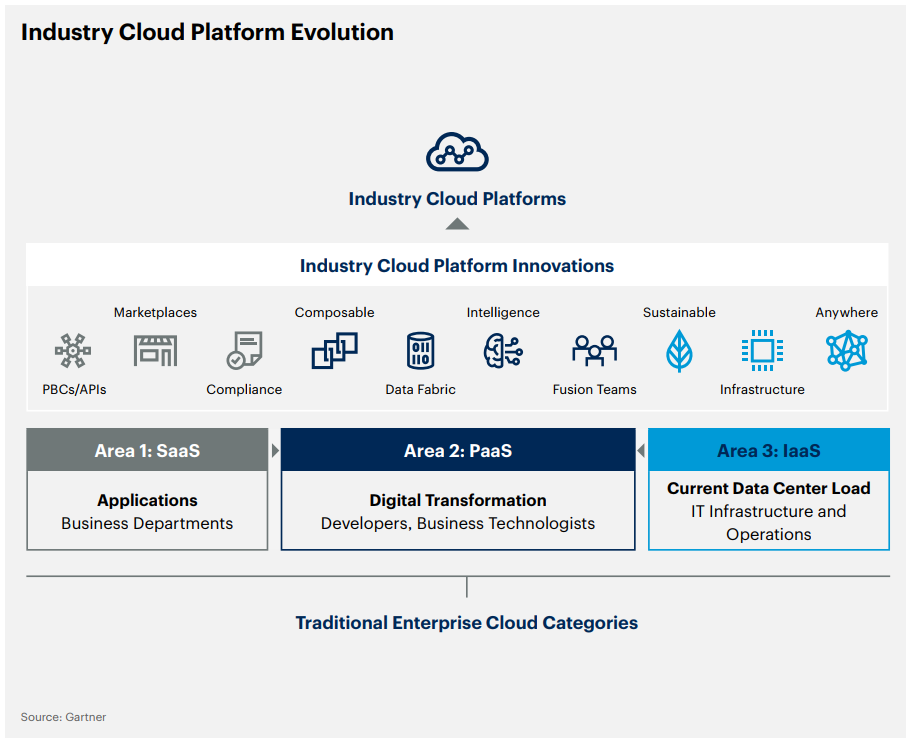The width and height of the screenshot is (914, 746).
Task: Click the Infrastructure label
Action: pyautogui.click(x=762, y=389)
